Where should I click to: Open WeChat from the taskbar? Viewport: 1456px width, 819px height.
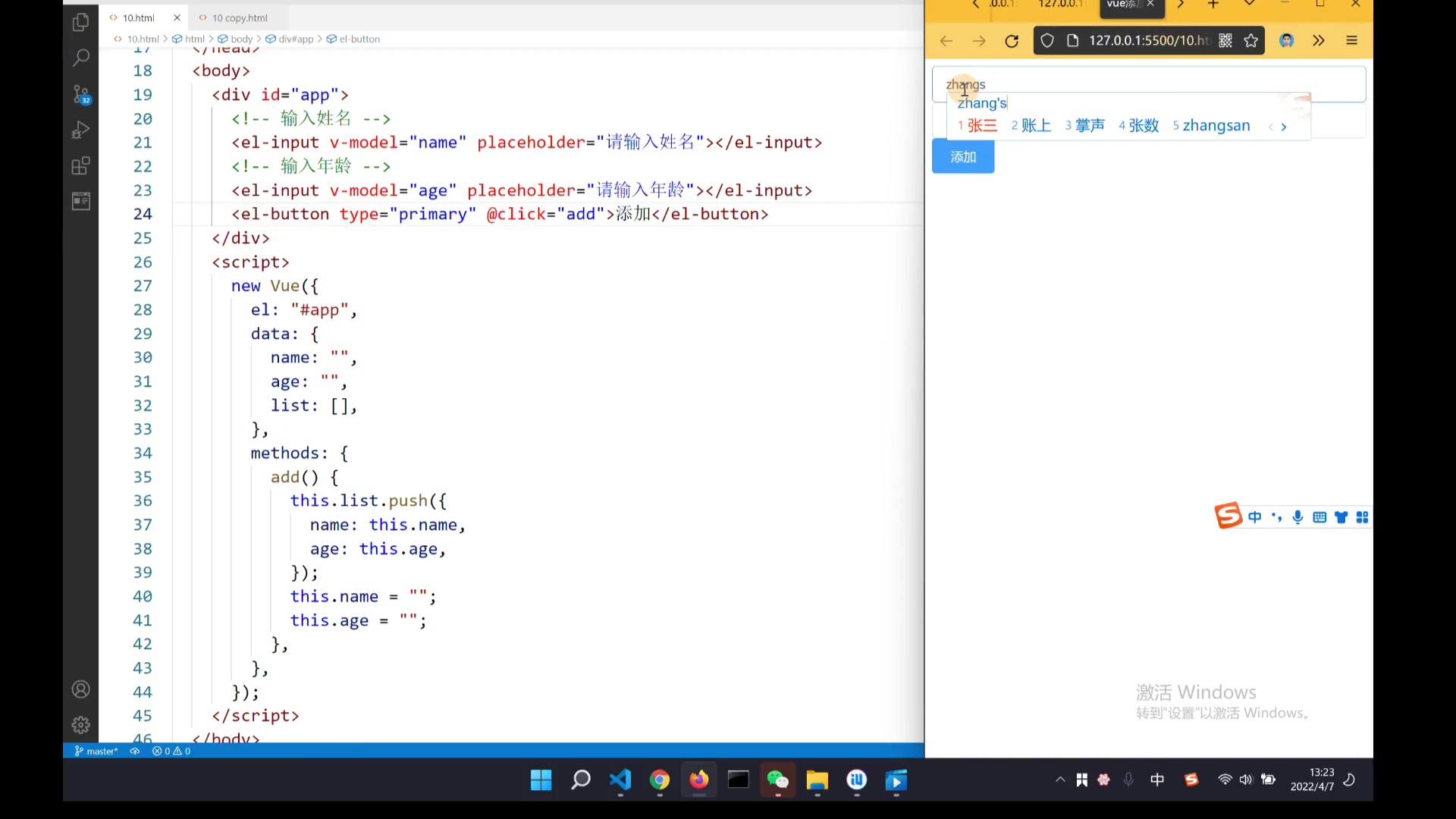(x=778, y=780)
